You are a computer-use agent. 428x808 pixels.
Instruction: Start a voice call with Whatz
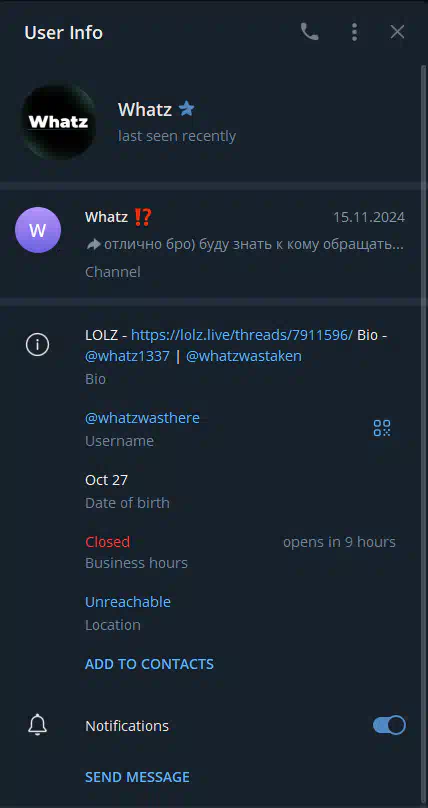[x=310, y=32]
